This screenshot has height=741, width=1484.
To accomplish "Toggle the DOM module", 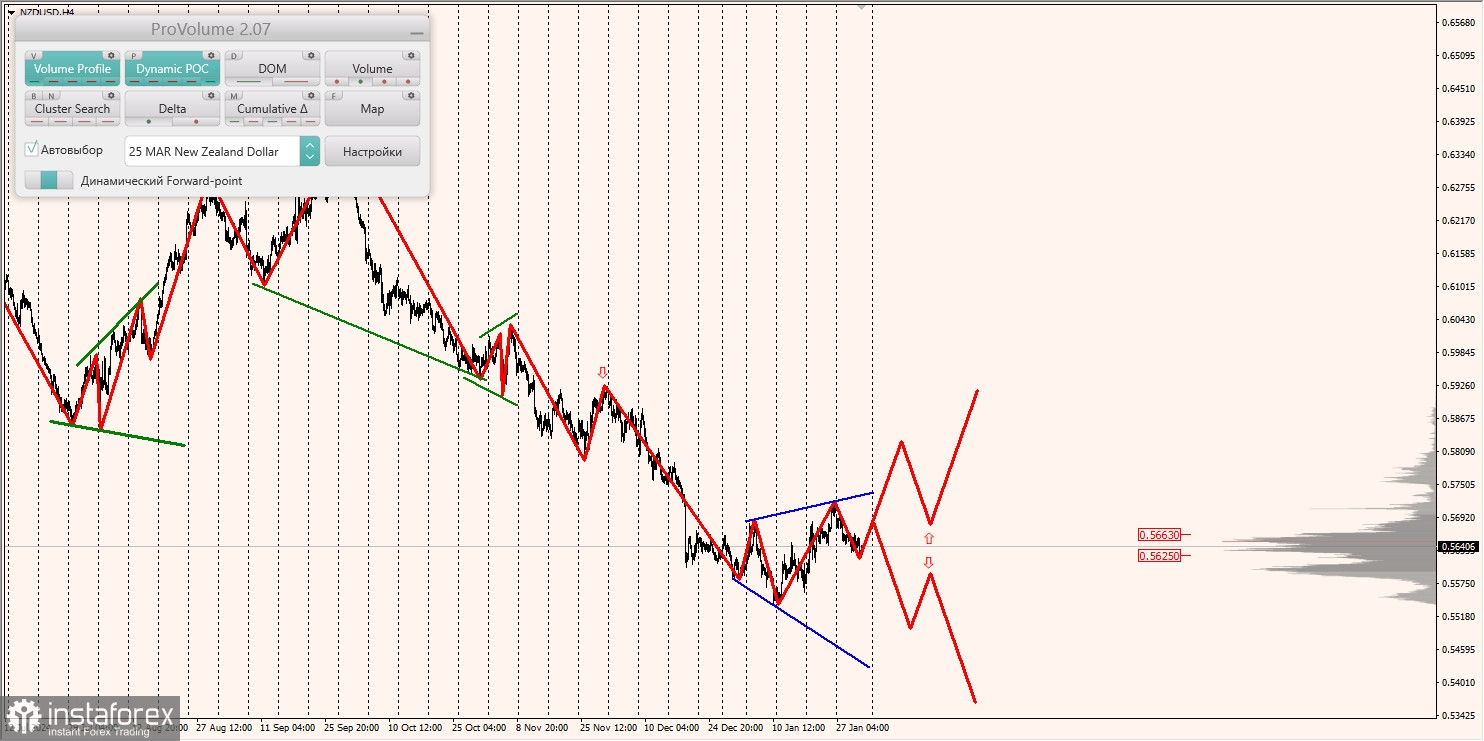I will click(272, 69).
